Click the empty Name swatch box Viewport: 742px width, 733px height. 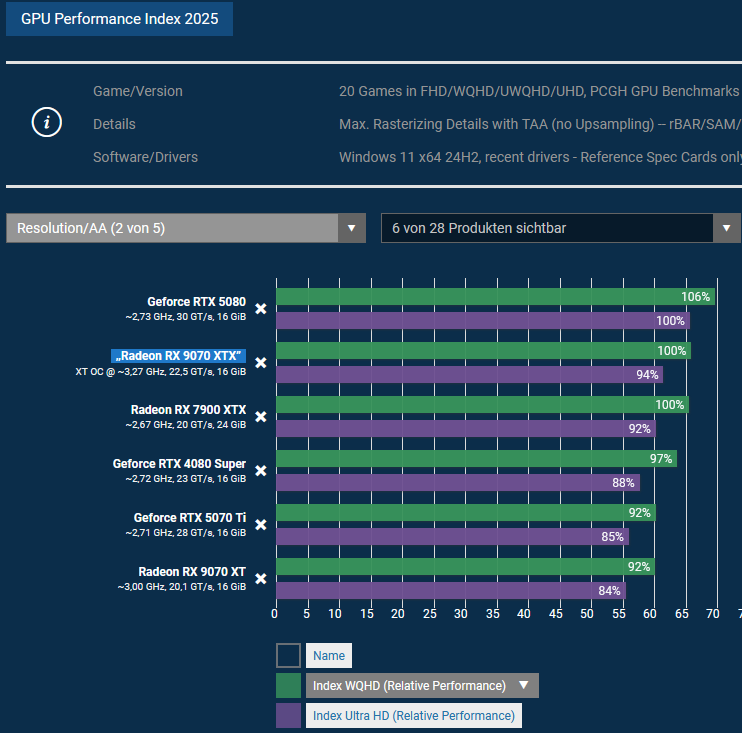click(x=288, y=655)
